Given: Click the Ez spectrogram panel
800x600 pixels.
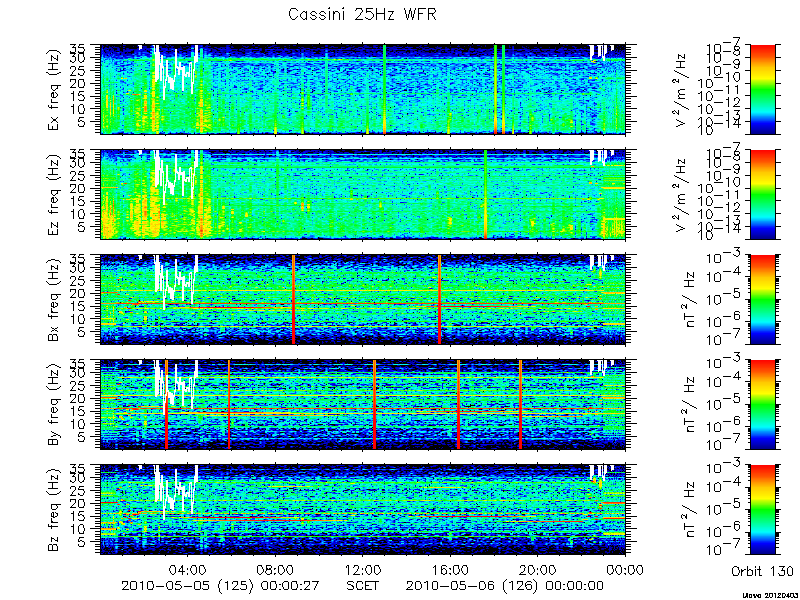Looking at the screenshot, I should tap(363, 194).
